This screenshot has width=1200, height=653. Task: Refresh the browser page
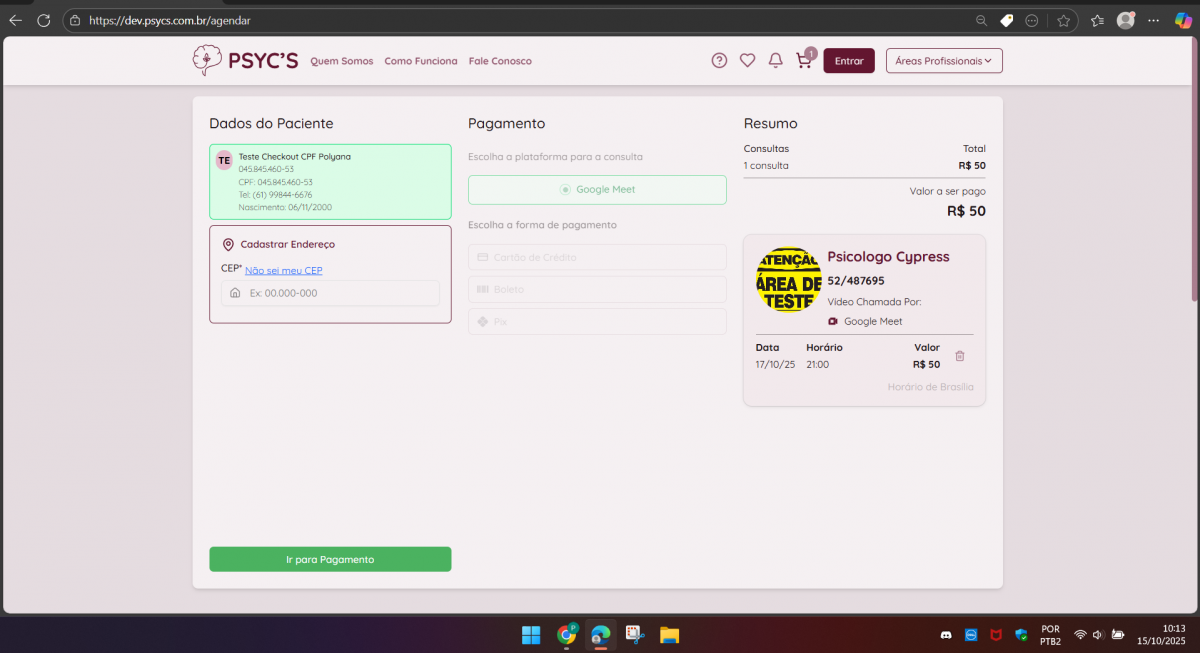tap(43, 20)
